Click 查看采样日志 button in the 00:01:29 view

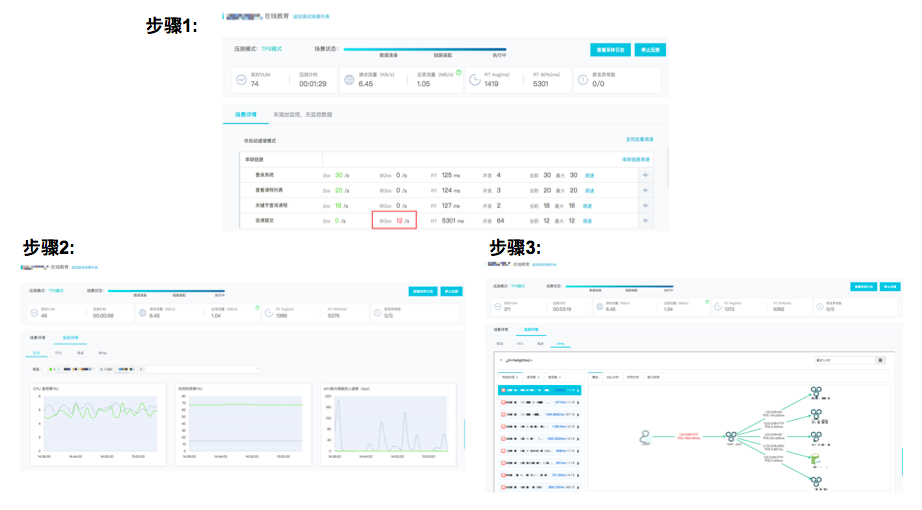click(x=610, y=50)
